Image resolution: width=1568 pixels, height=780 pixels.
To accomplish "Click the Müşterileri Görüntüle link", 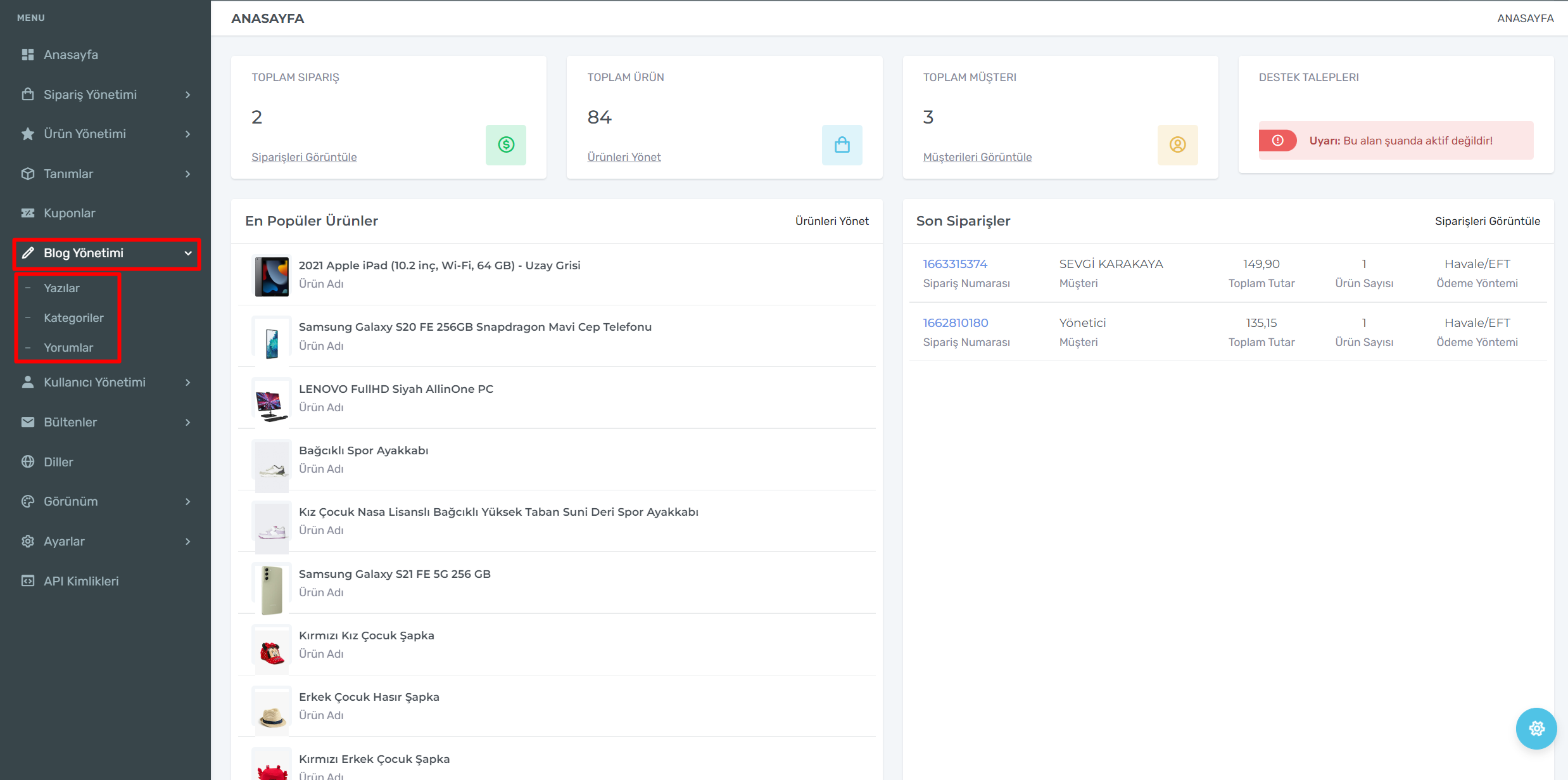I will click(977, 157).
